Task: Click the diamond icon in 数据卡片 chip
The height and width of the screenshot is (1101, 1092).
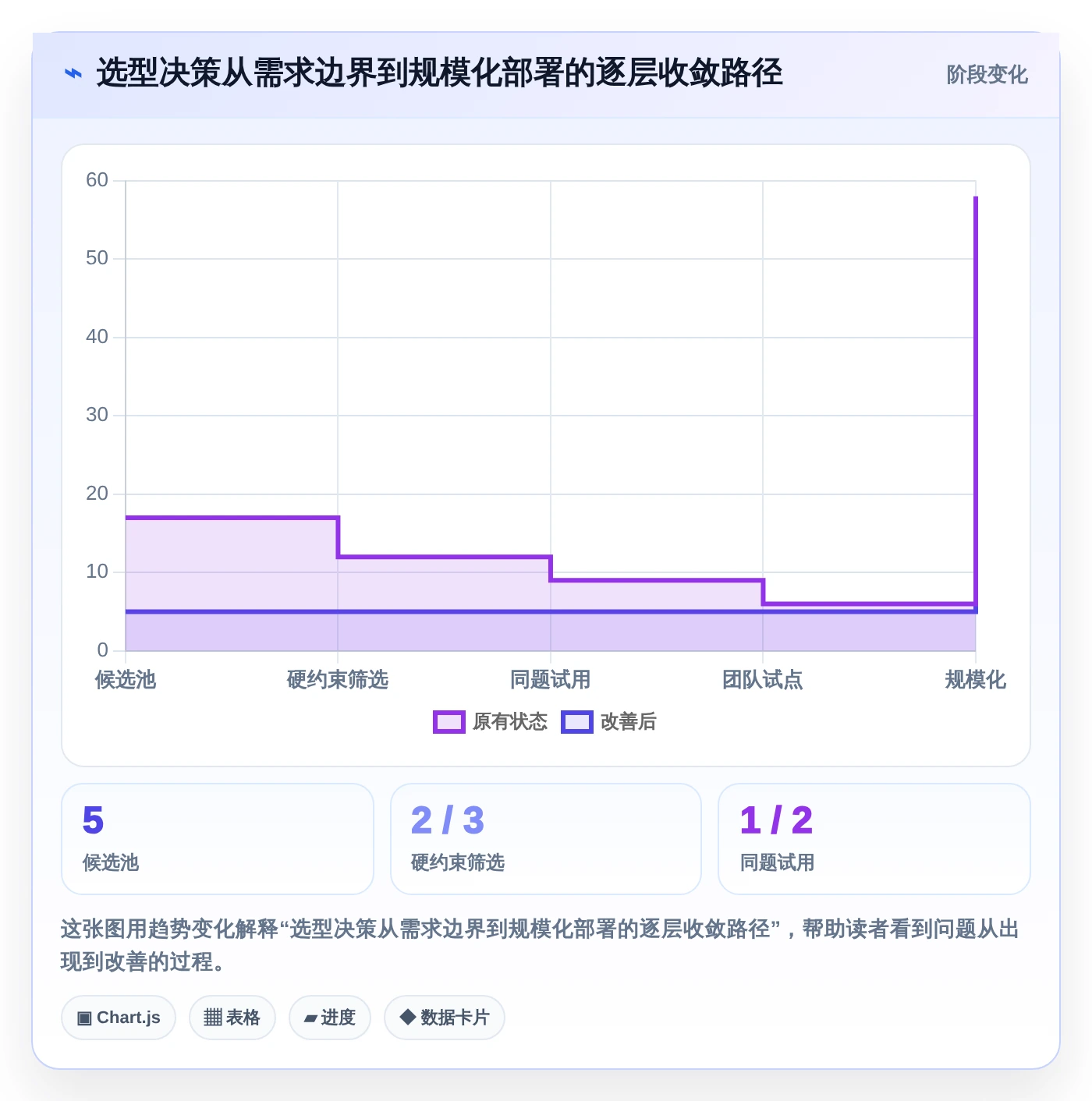Action: coord(407,1017)
